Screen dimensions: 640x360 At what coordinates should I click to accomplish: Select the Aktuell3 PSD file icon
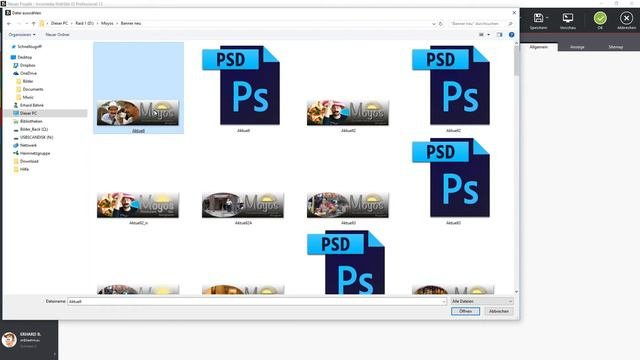click(x=453, y=177)
